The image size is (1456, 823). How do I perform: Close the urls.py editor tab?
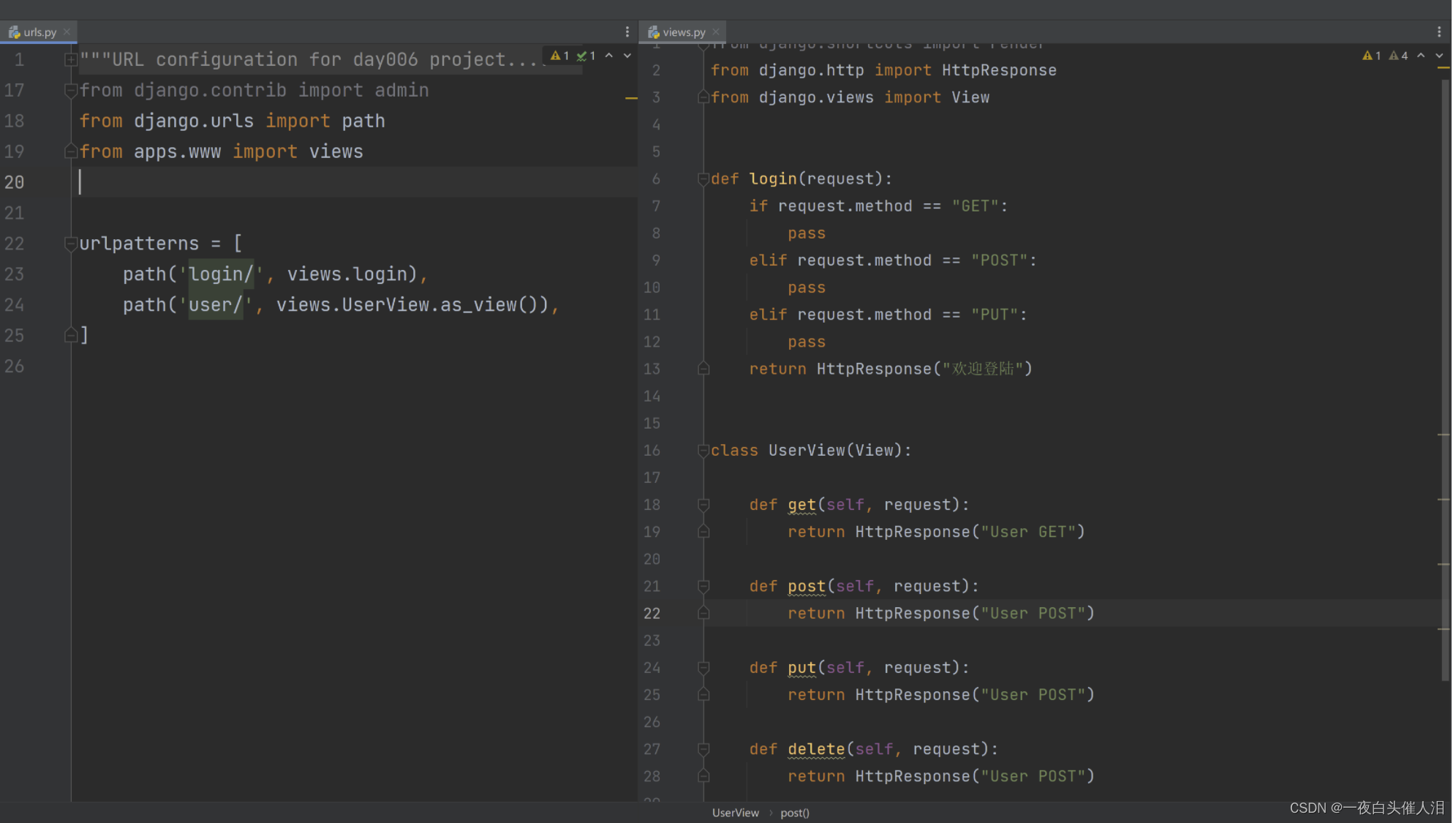67,31
